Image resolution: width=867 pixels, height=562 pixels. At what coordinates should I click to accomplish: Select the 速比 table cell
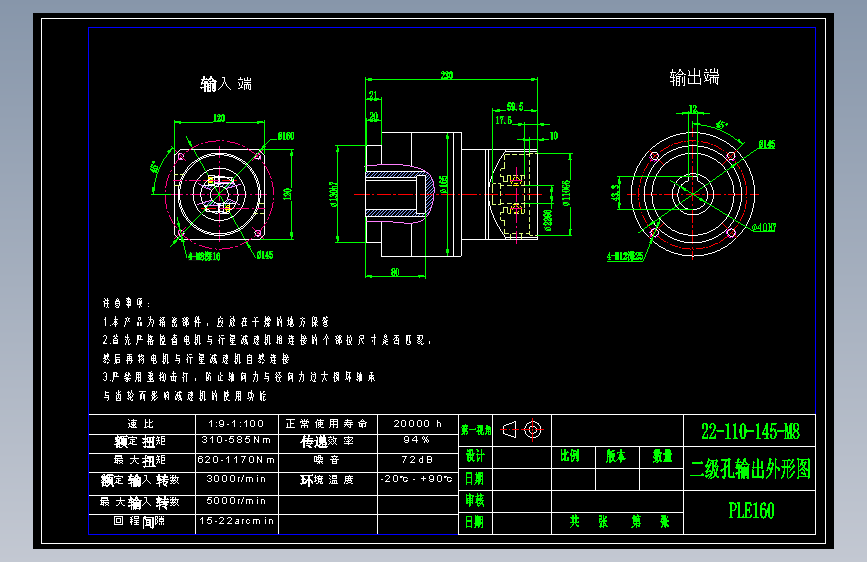tap(142, 424)
